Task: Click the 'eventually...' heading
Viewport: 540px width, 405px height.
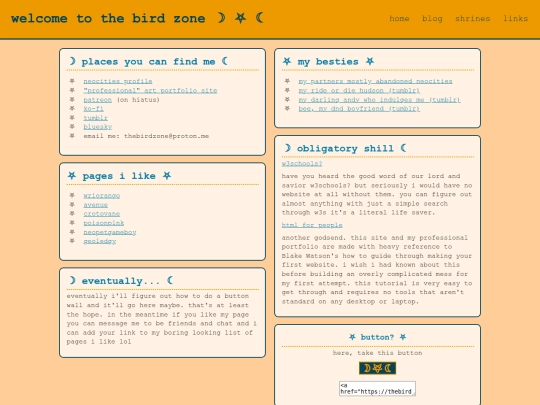Action: [121, 281]
